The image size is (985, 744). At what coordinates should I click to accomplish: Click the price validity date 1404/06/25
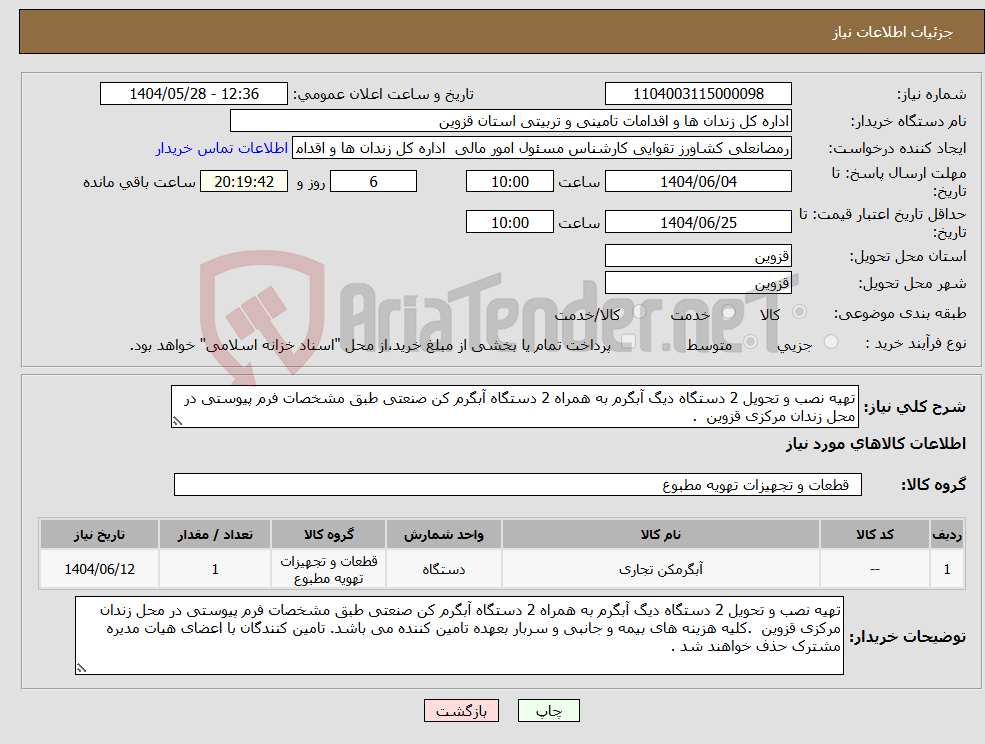[x=698, y=222]
